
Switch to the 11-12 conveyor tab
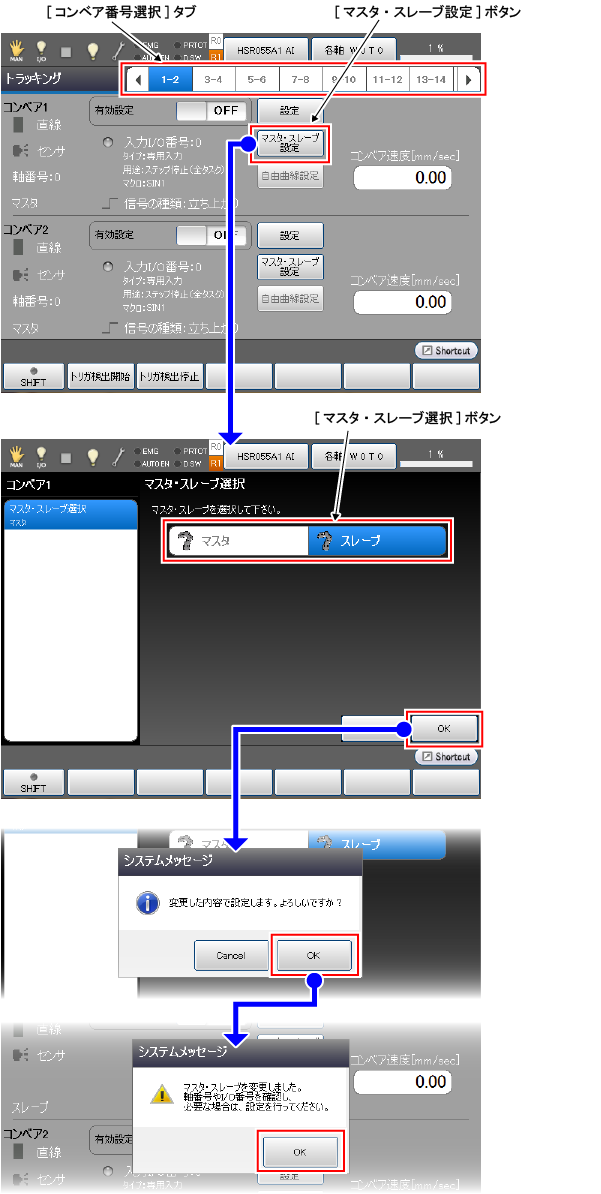click(387, 79)
